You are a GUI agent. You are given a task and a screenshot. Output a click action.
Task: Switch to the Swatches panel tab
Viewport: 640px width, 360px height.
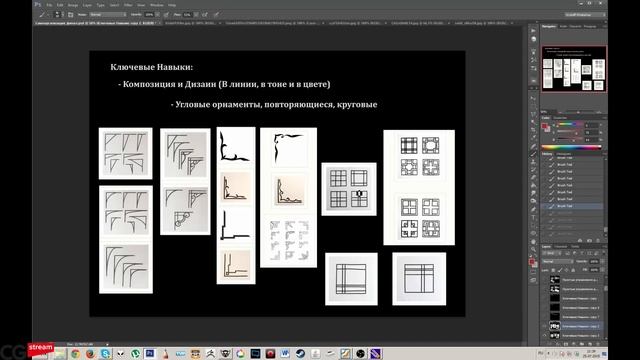(x=560, y=118)
